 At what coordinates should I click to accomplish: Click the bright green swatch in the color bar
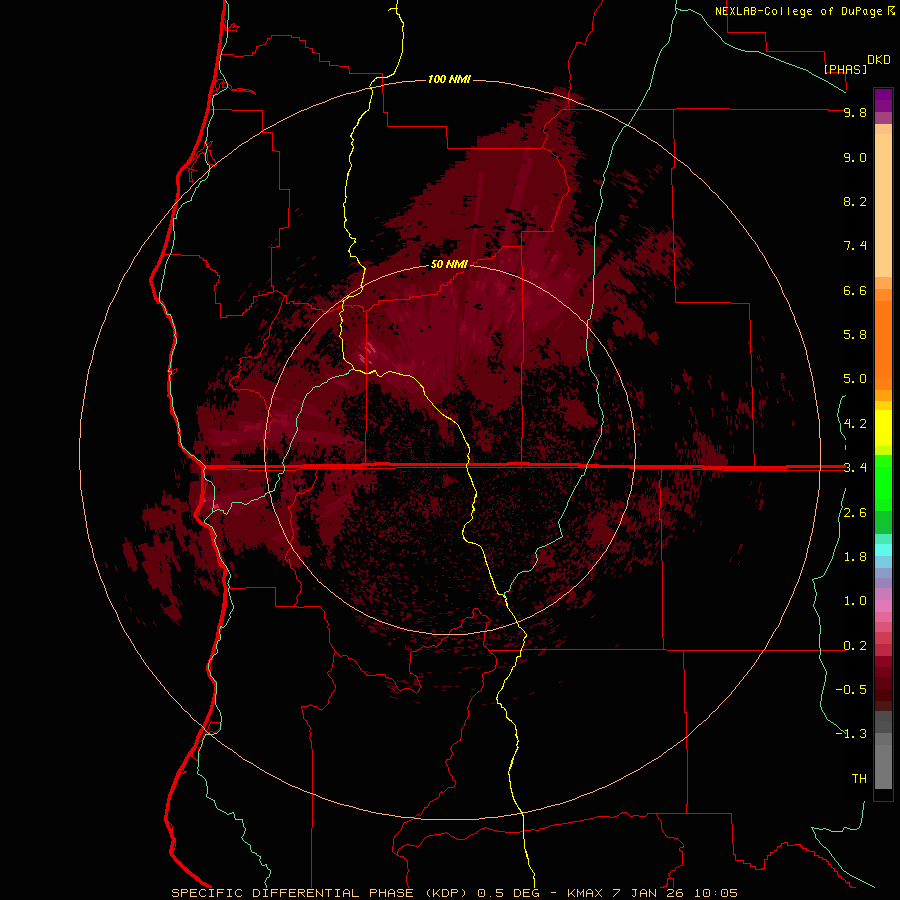(883, 482)
